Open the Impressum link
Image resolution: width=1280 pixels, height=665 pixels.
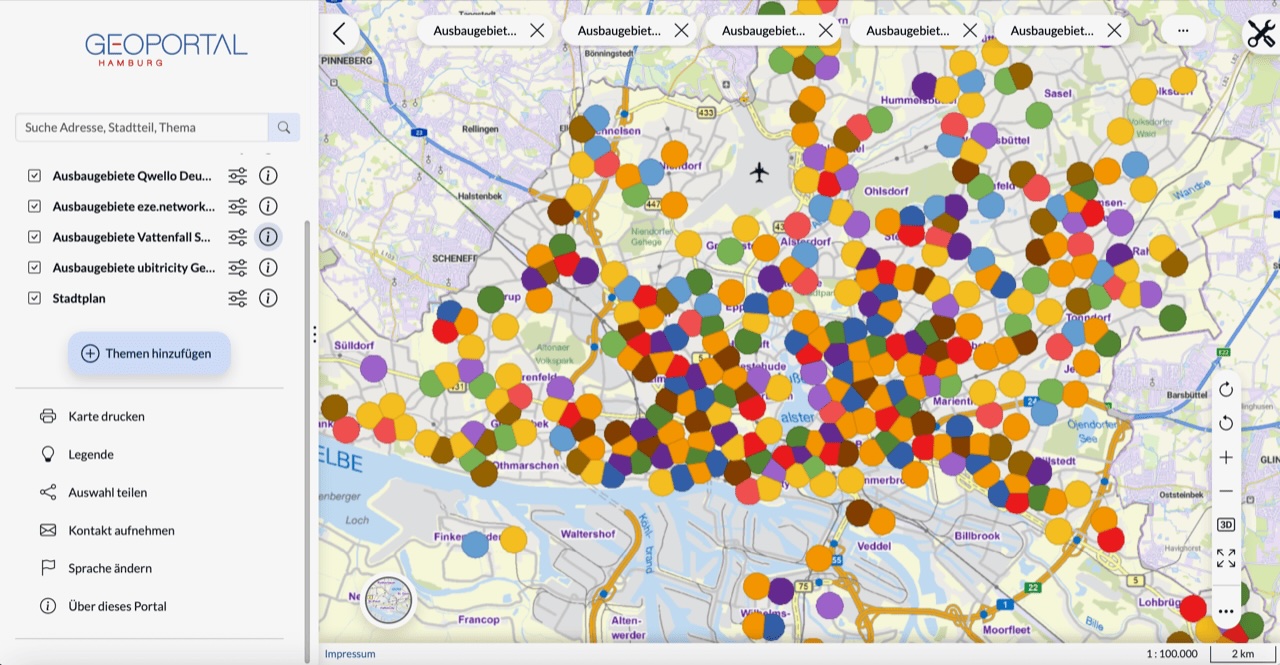point(350,654)
